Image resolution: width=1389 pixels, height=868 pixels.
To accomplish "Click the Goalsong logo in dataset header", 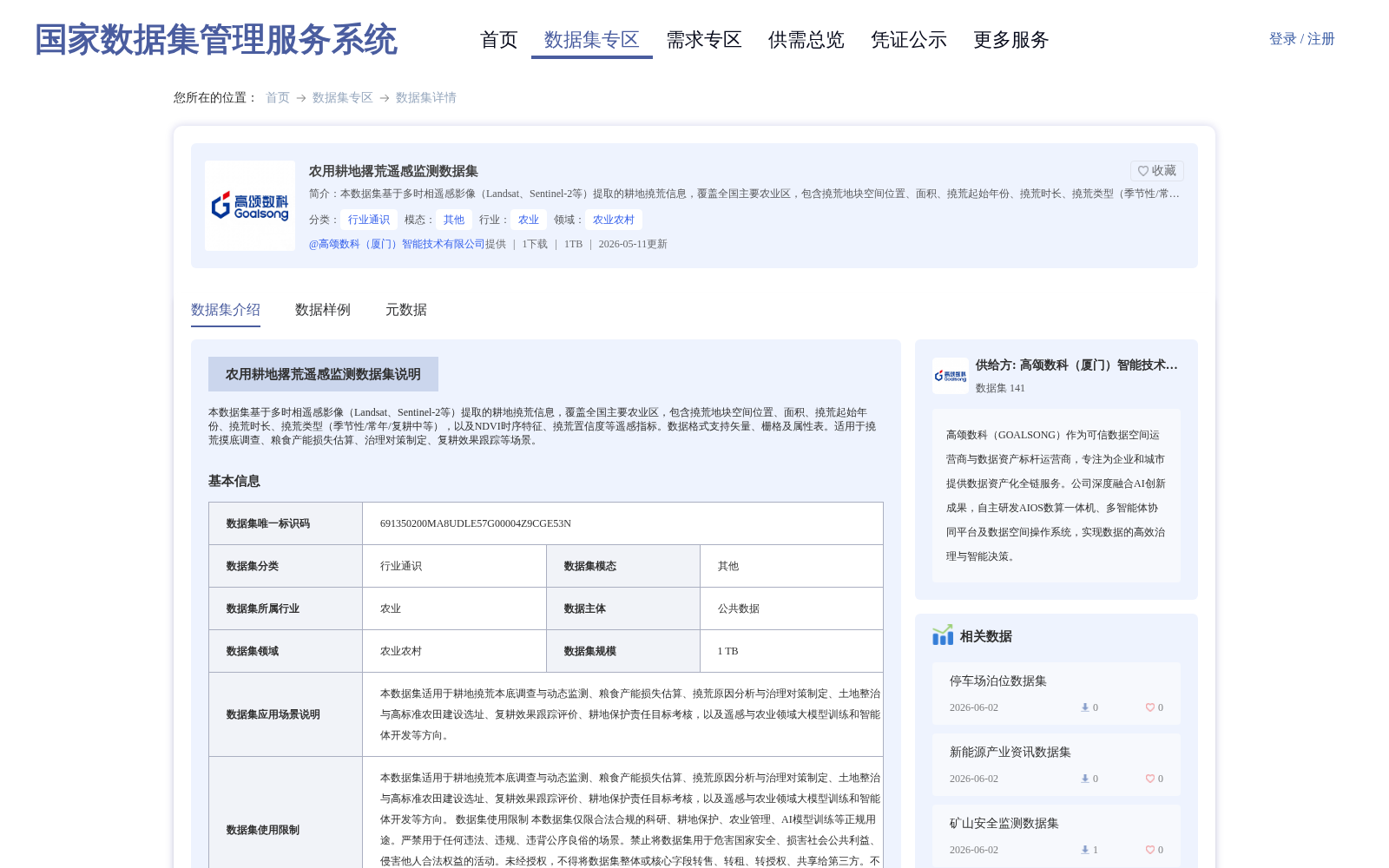I will (x=250, y=206).
